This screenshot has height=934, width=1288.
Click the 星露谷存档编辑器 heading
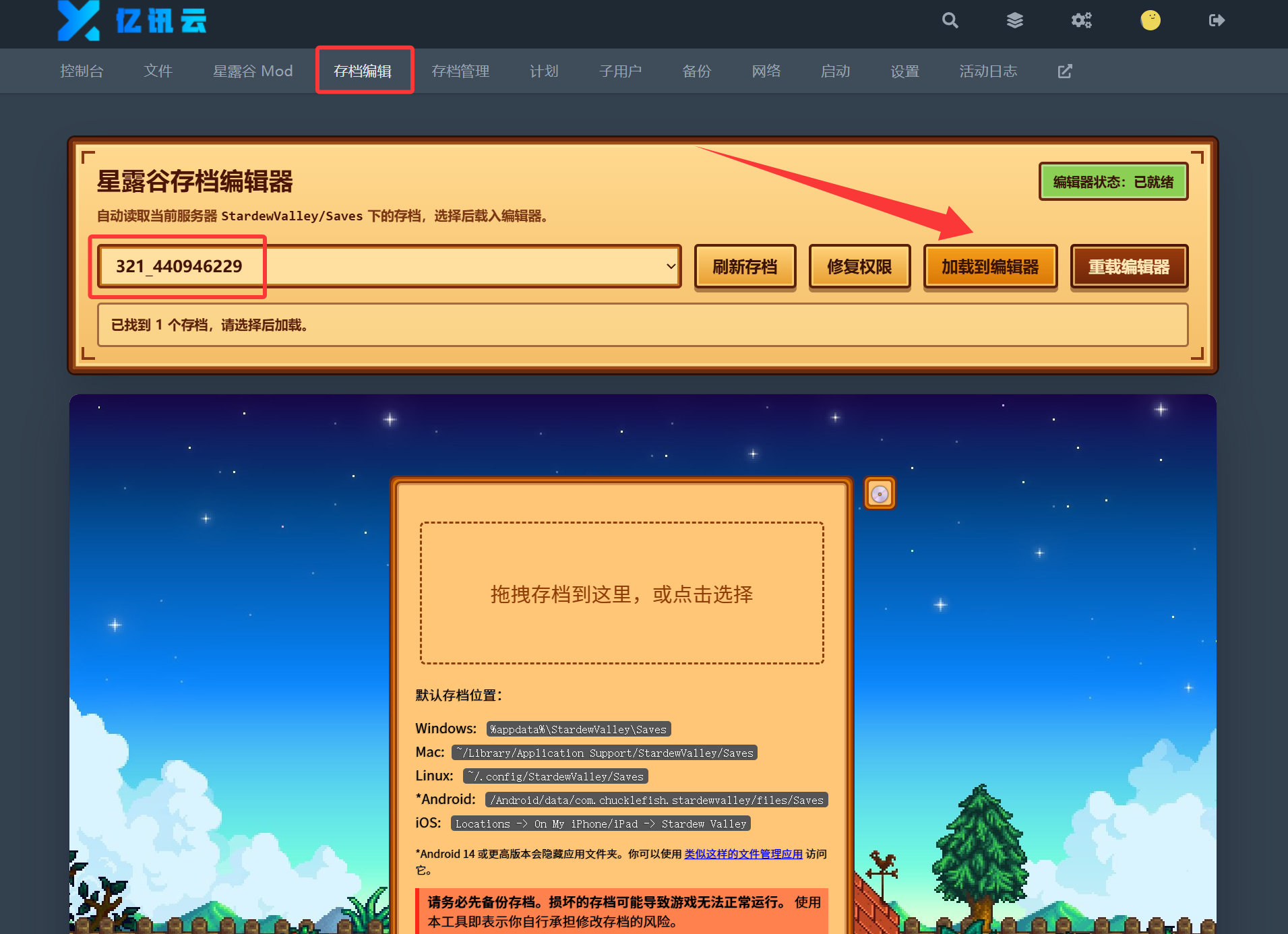195,182
